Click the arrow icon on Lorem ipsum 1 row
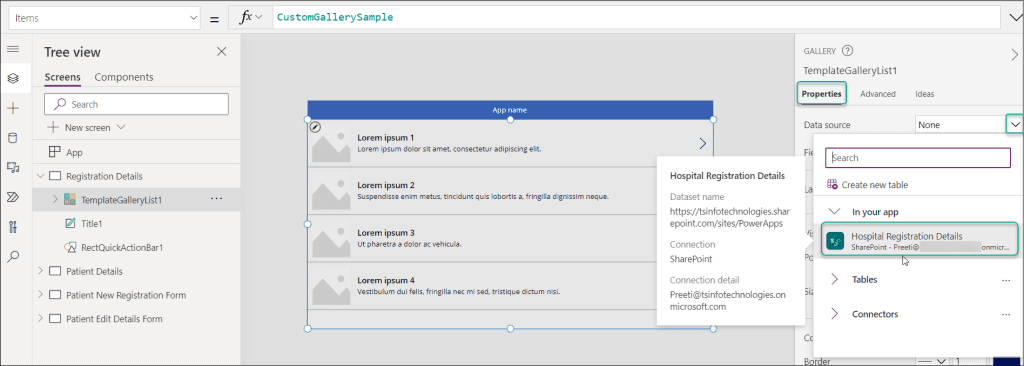 tap(703, 143)
